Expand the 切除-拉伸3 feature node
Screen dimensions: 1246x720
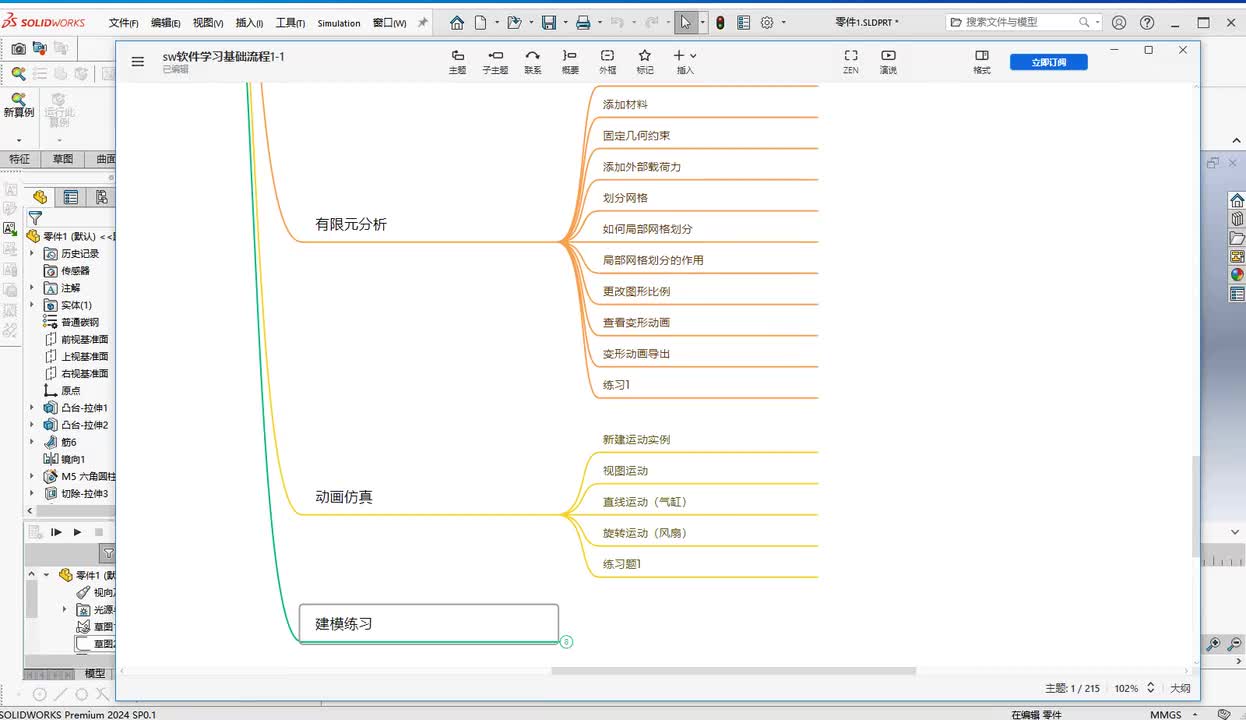point(32,494)
